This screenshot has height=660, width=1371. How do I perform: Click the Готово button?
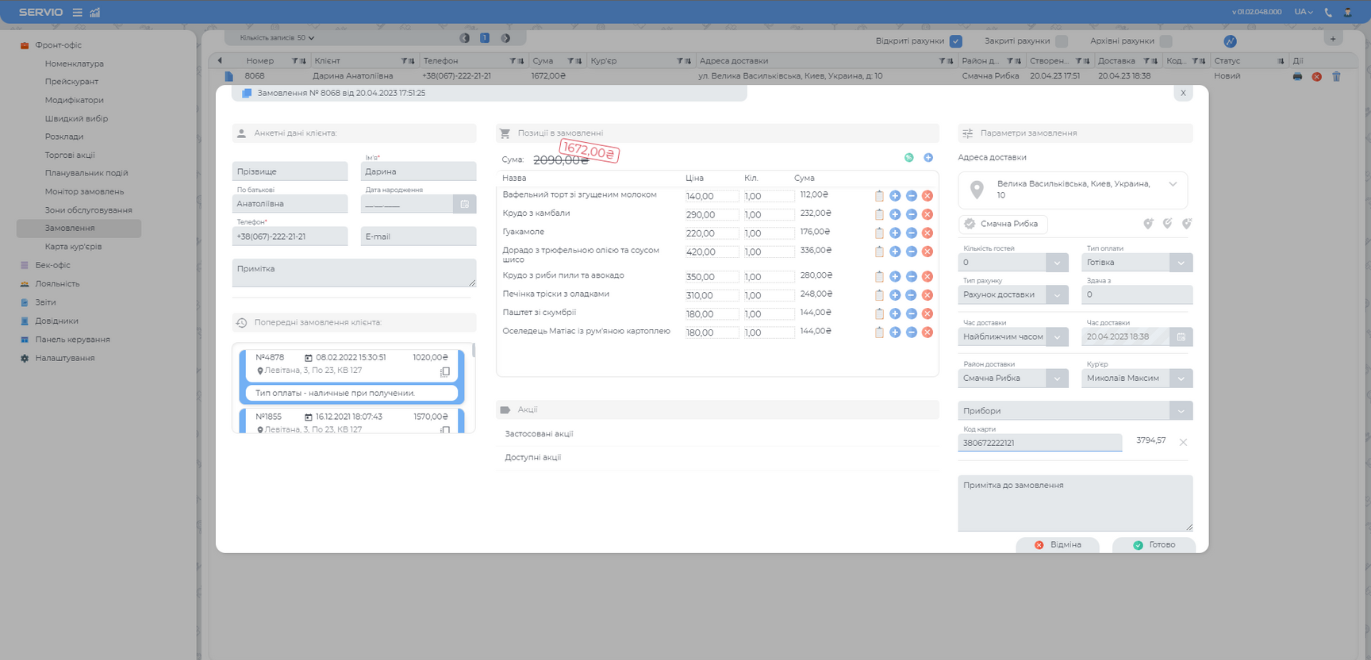click(1154, 545)
